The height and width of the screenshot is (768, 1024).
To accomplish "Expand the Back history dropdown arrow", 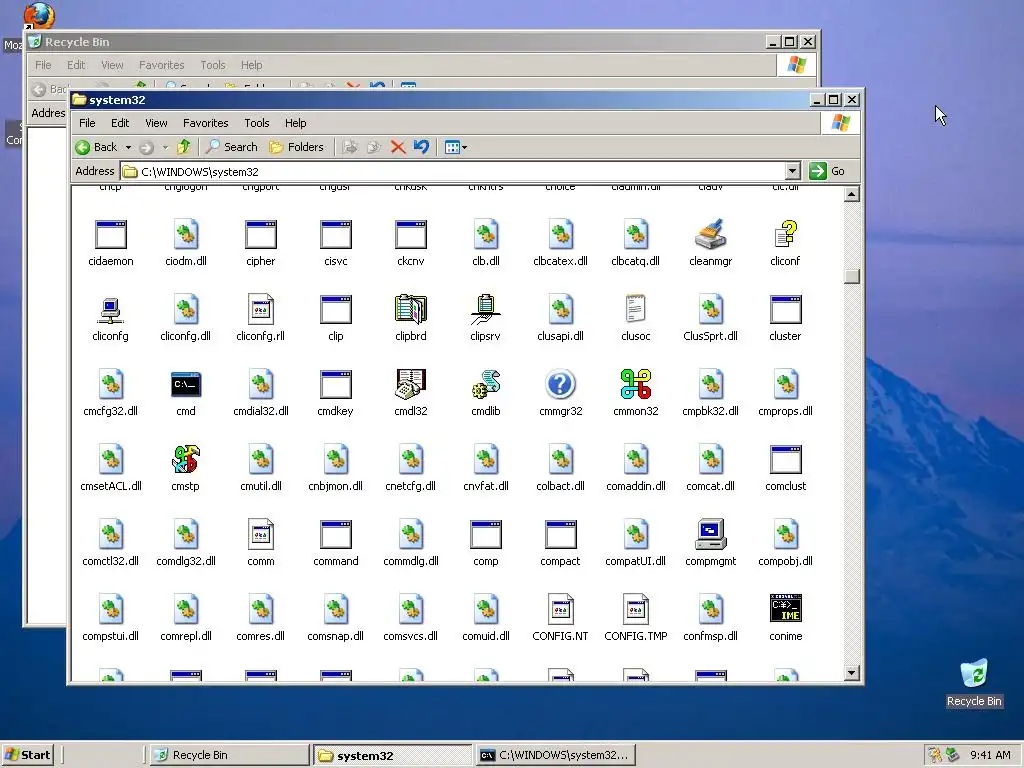I will tap(128, 148).
